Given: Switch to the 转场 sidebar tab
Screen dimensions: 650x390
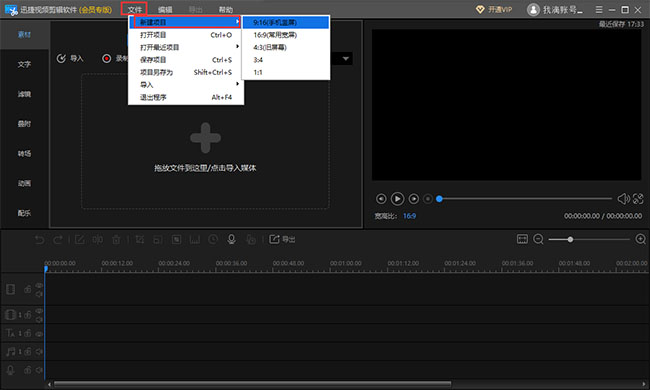Looking at the screenshot, I should [x=24, y=153].
